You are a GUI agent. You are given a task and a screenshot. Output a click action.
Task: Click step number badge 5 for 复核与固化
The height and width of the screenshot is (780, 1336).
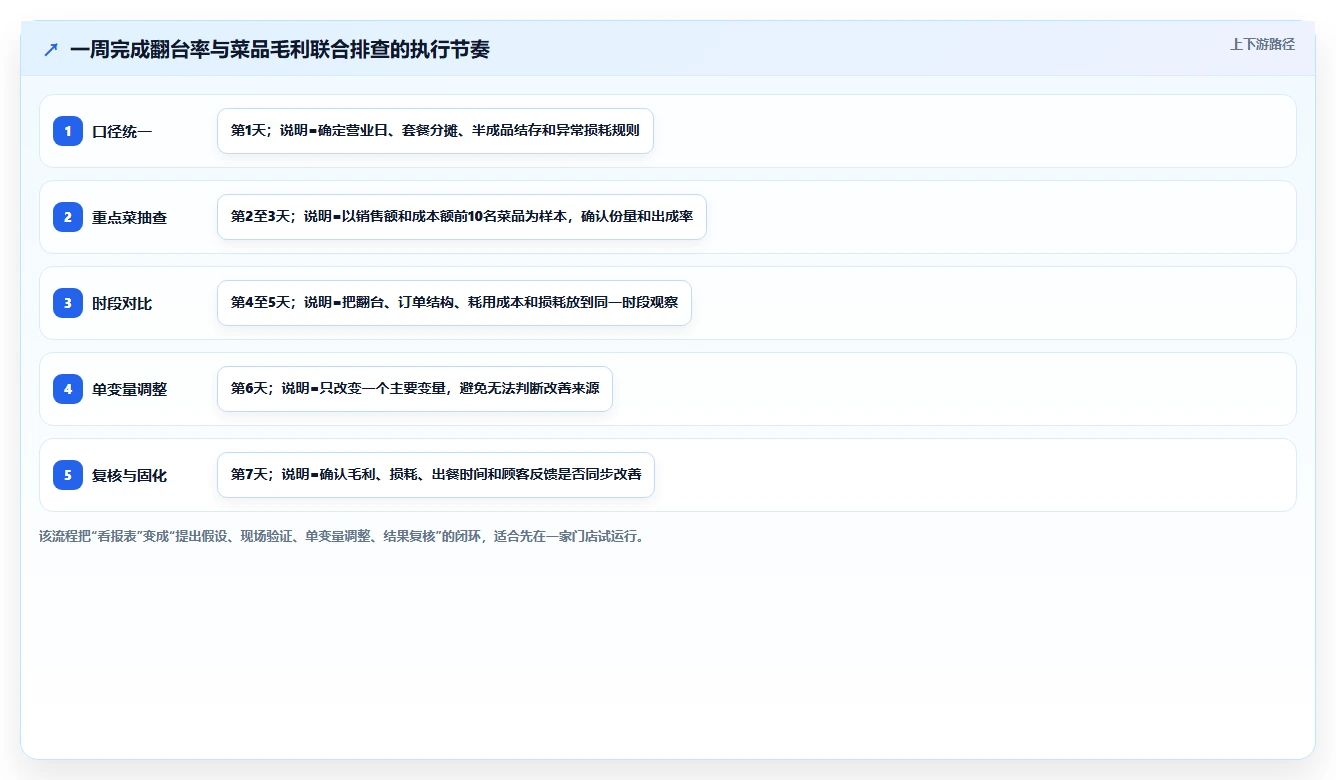(68, 475)
